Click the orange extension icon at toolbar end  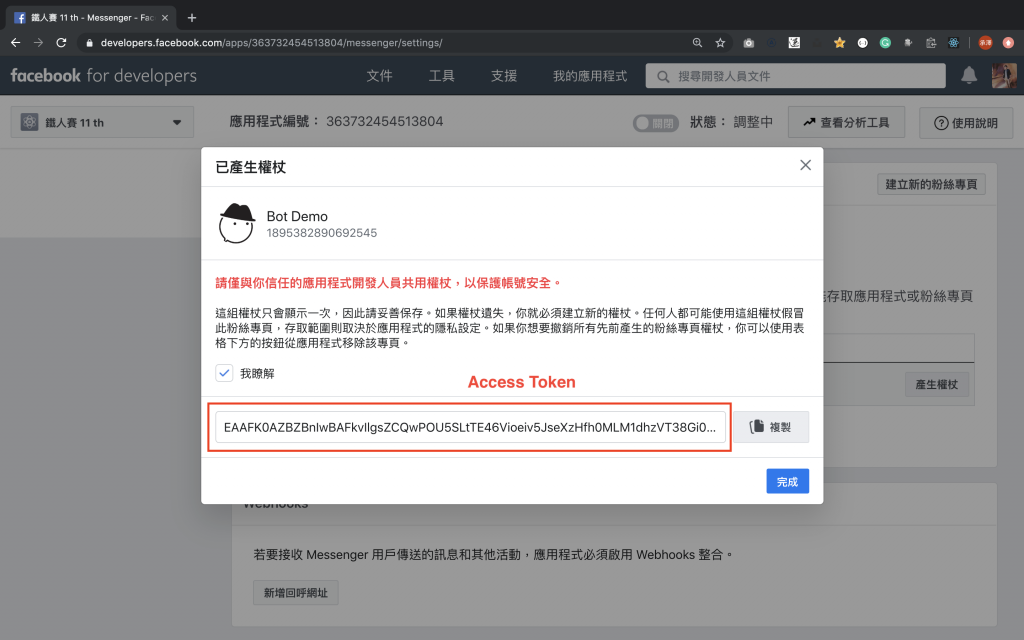click(x=1008, y=42)
